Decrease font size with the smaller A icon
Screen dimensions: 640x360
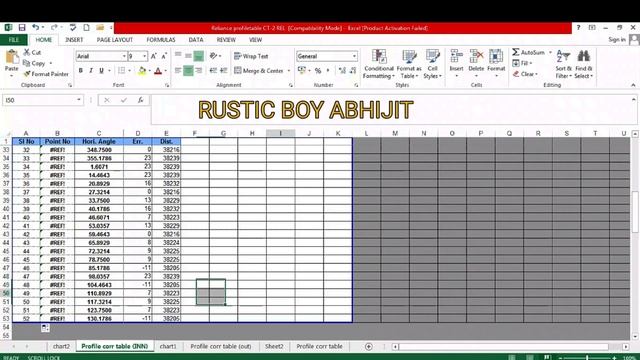coord(164,56)
